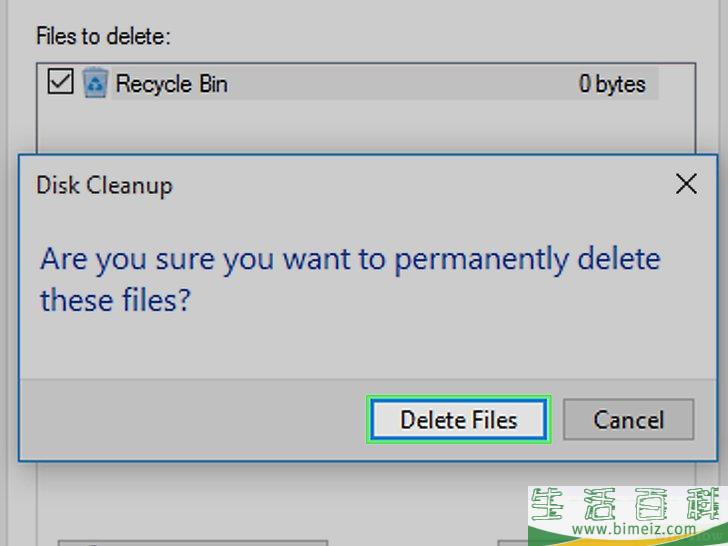The width and height of the screenshot is (728, 546).
Task: Click the 0 bytes size value
Action: click(x=612, y=84)
